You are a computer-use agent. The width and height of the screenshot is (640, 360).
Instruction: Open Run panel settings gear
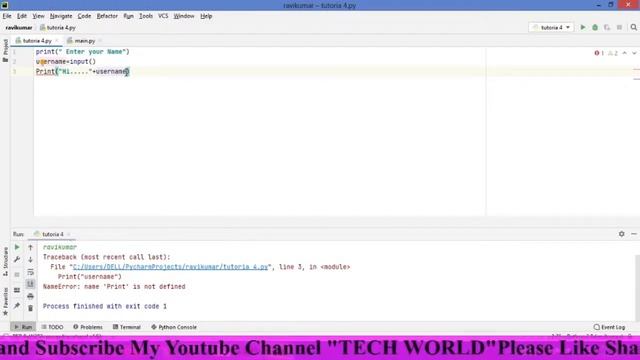point(621,234)
